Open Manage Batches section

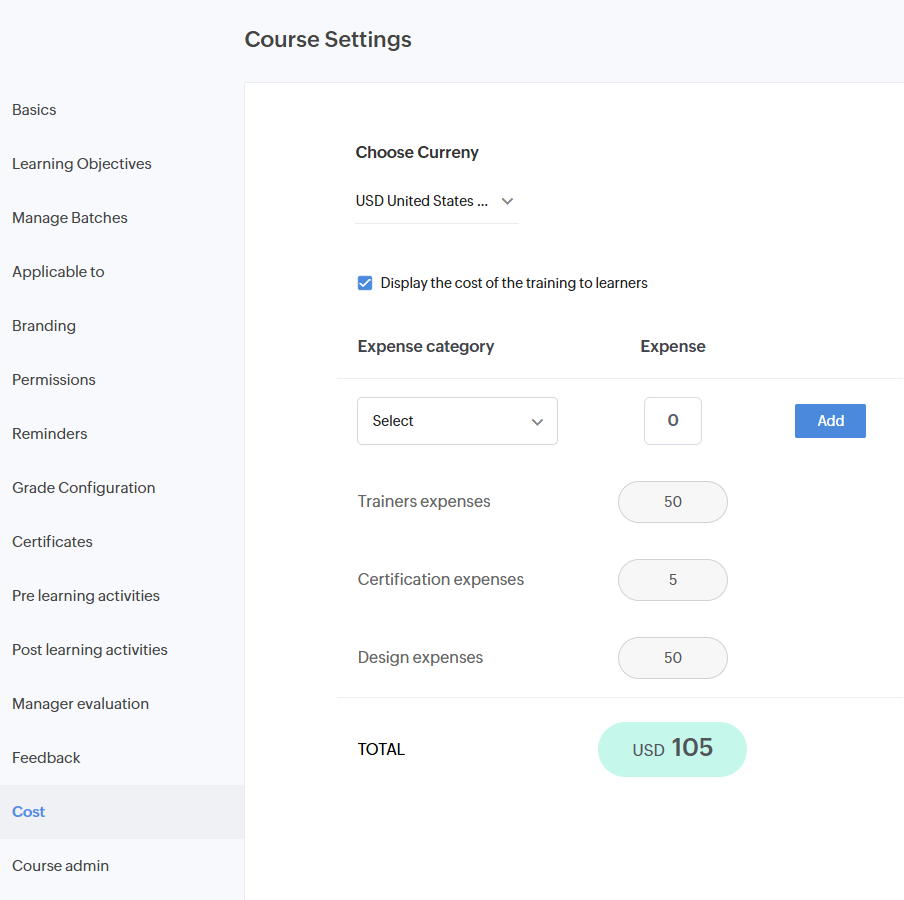[70, 218]
